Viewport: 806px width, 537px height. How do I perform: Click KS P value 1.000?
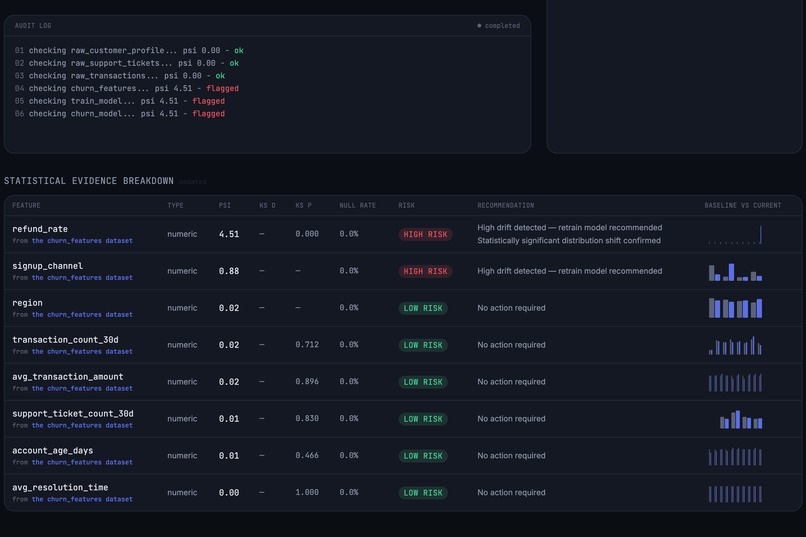pyautogui.click(x=307, y=493)
